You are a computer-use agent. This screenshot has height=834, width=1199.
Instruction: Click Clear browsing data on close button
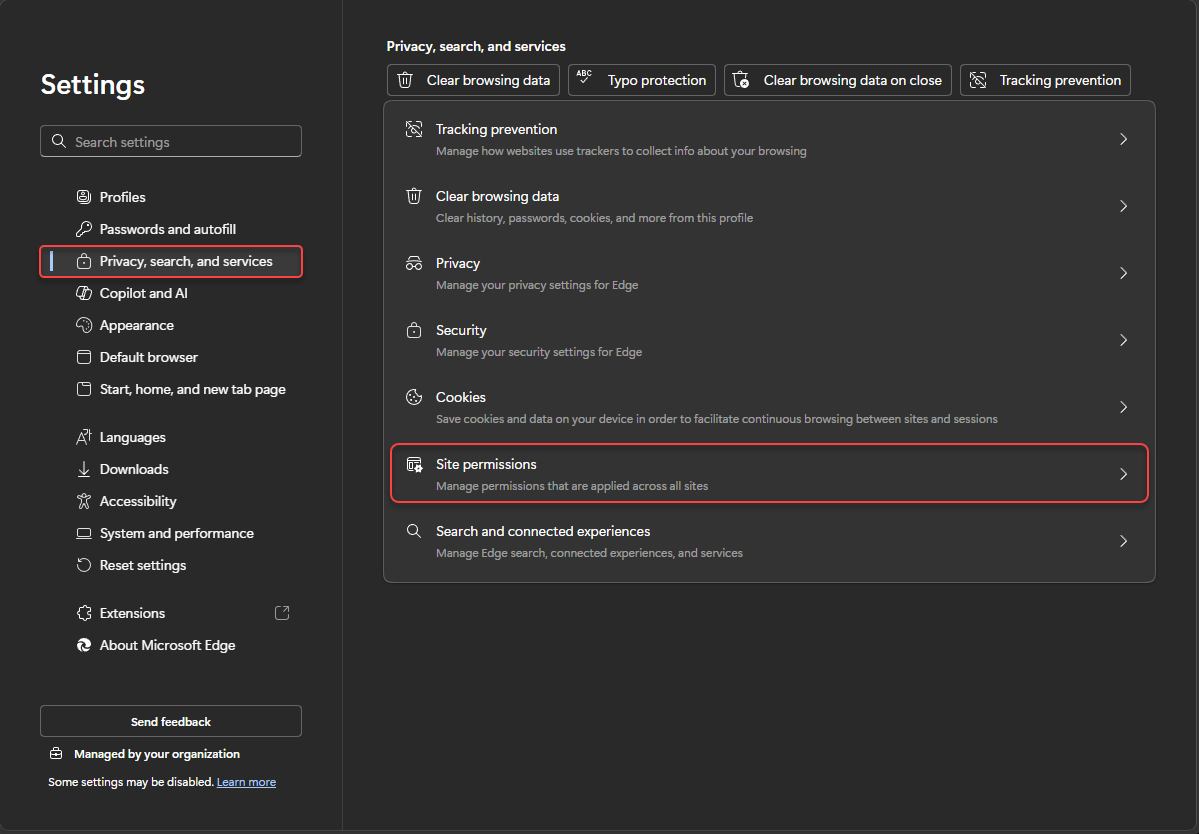pyautogui.click(x=837, y=80)
